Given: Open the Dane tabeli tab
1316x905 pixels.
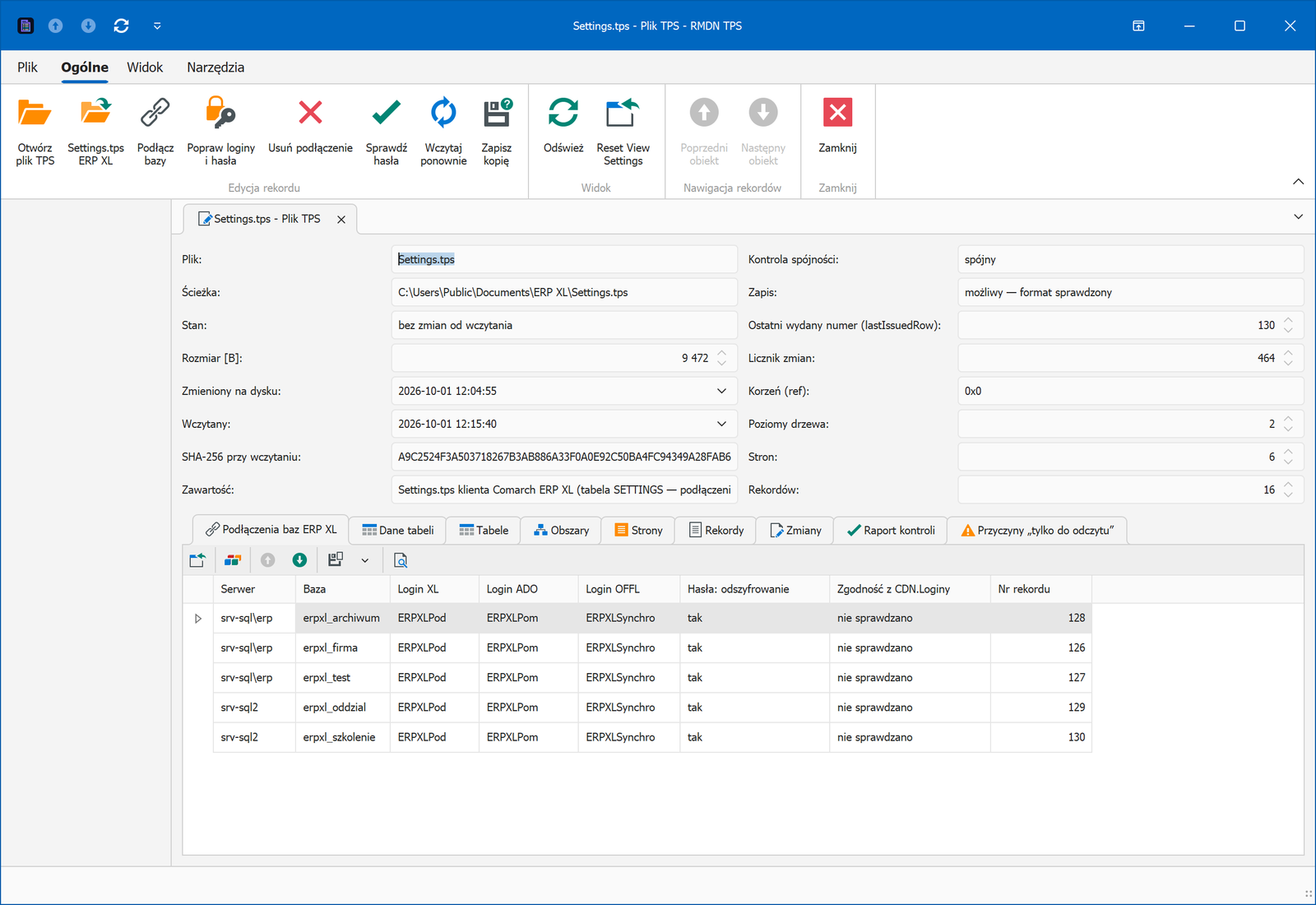Looking at the screenshot, I should 397,531.
